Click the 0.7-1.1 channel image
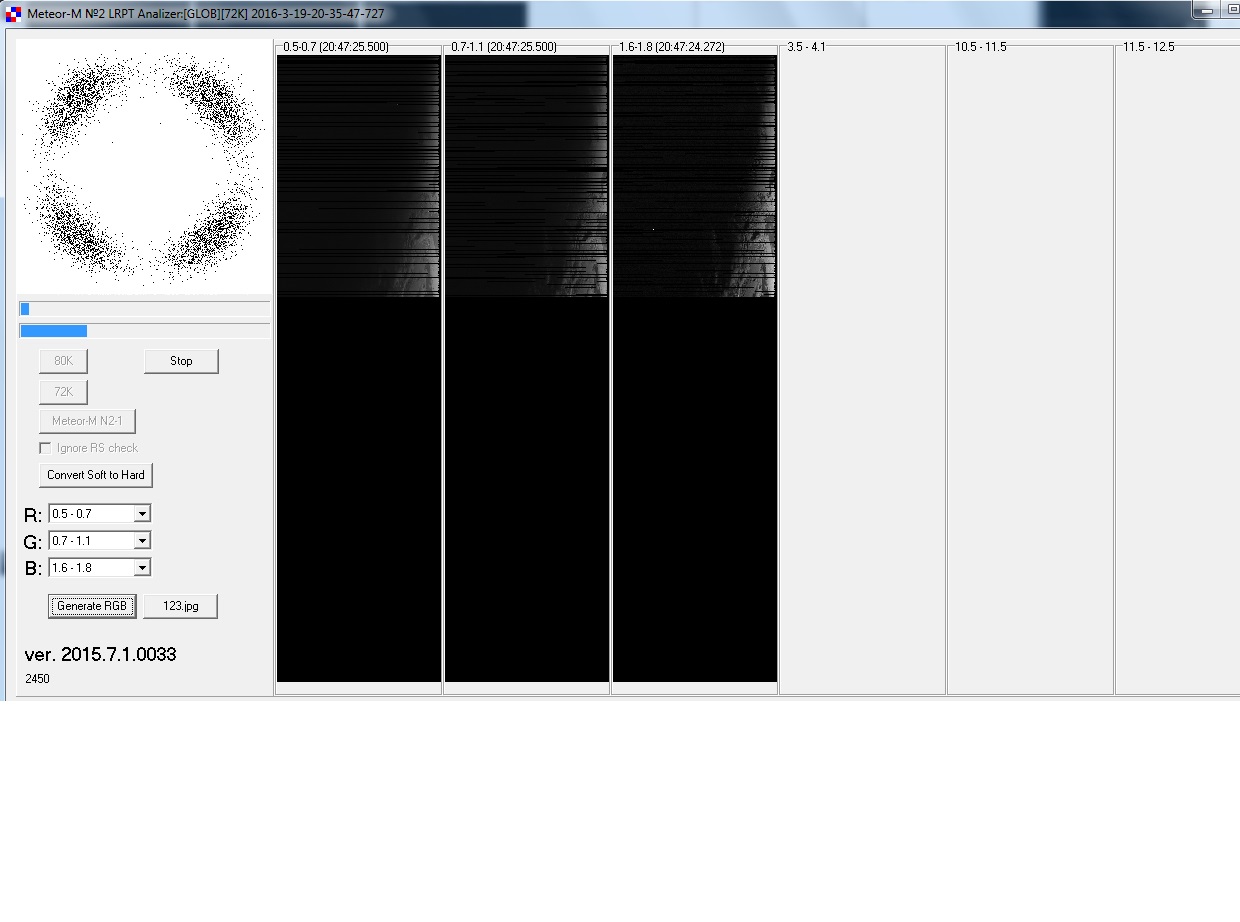This screenshot has width=1240, height=922. pyautogui.click(x=527, y=368)
